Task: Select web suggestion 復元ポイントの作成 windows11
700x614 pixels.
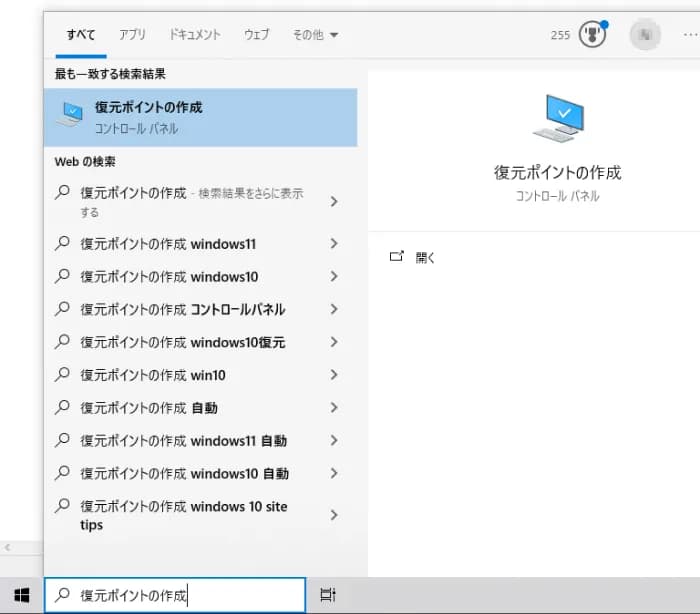Action: coord(200,244)
